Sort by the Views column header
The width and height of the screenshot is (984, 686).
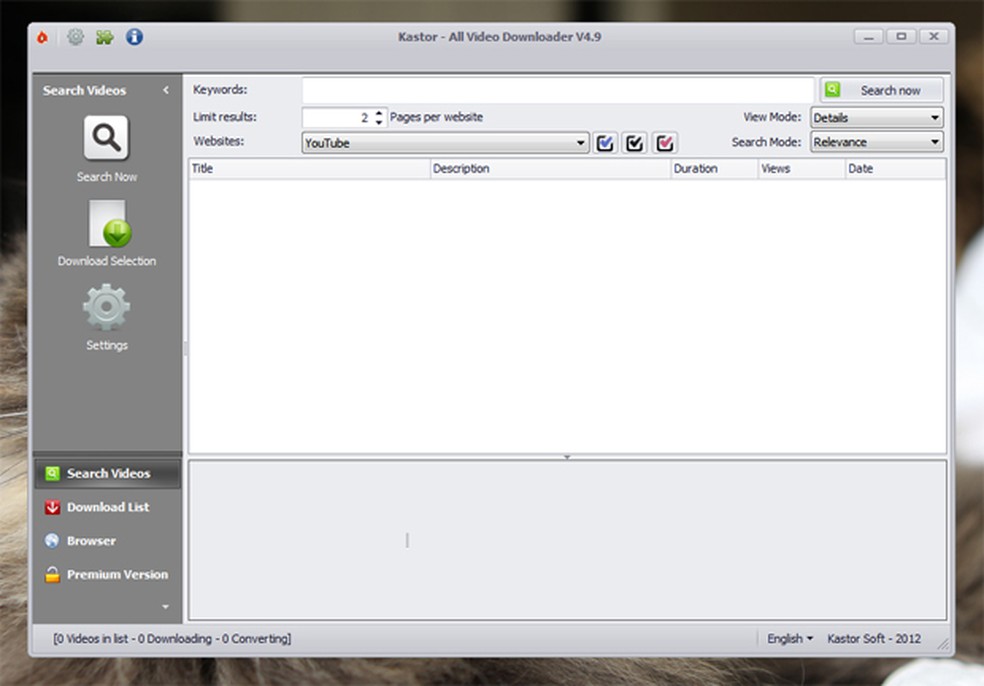(801, 168)
